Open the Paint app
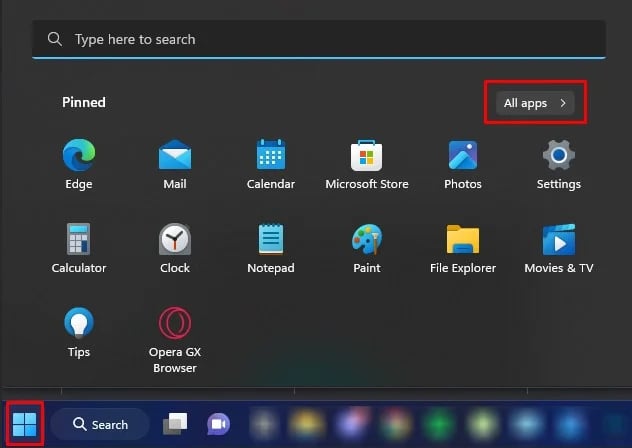 367,248
